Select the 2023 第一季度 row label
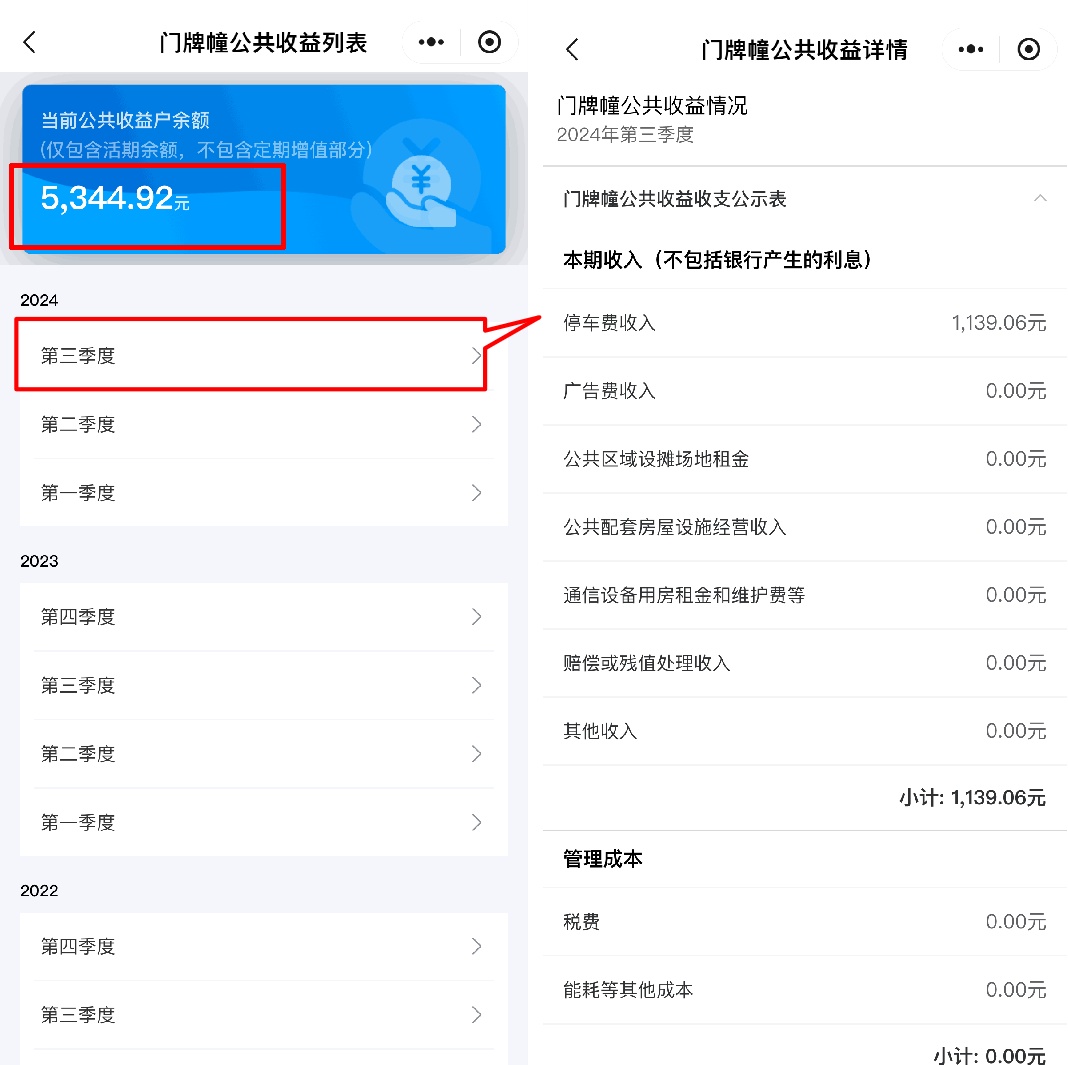The width and height of the screenshot is (1068, 1065). pyautogui.click(x=78, y=823)
